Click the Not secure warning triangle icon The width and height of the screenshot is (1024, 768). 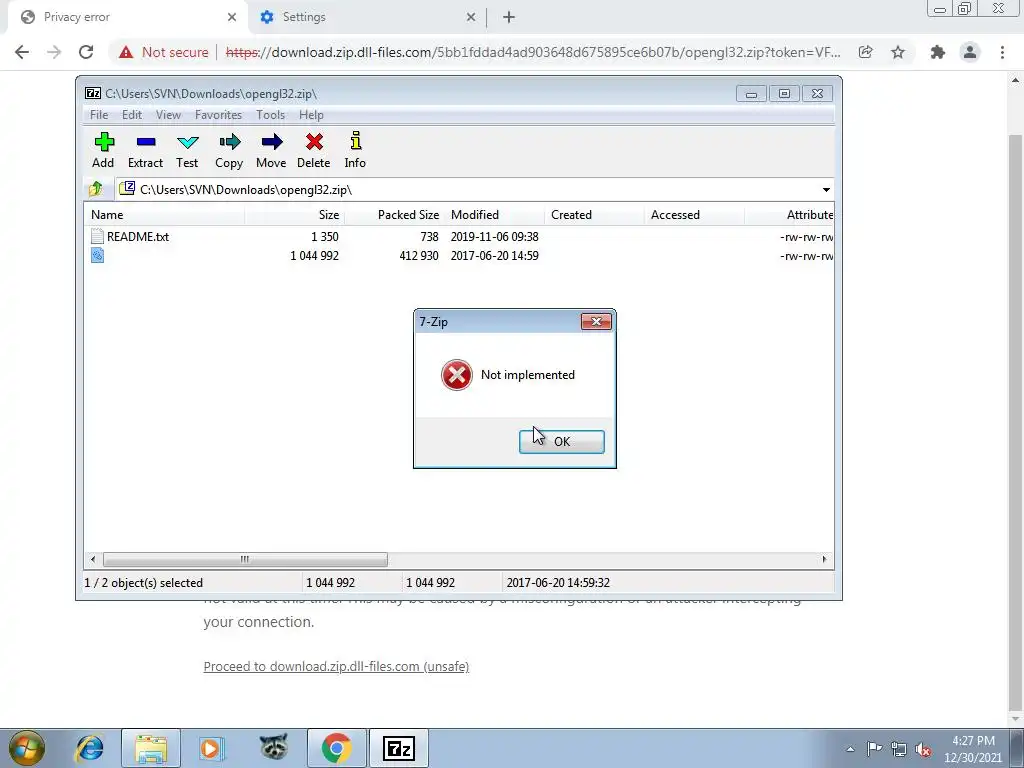pos(126,52)
